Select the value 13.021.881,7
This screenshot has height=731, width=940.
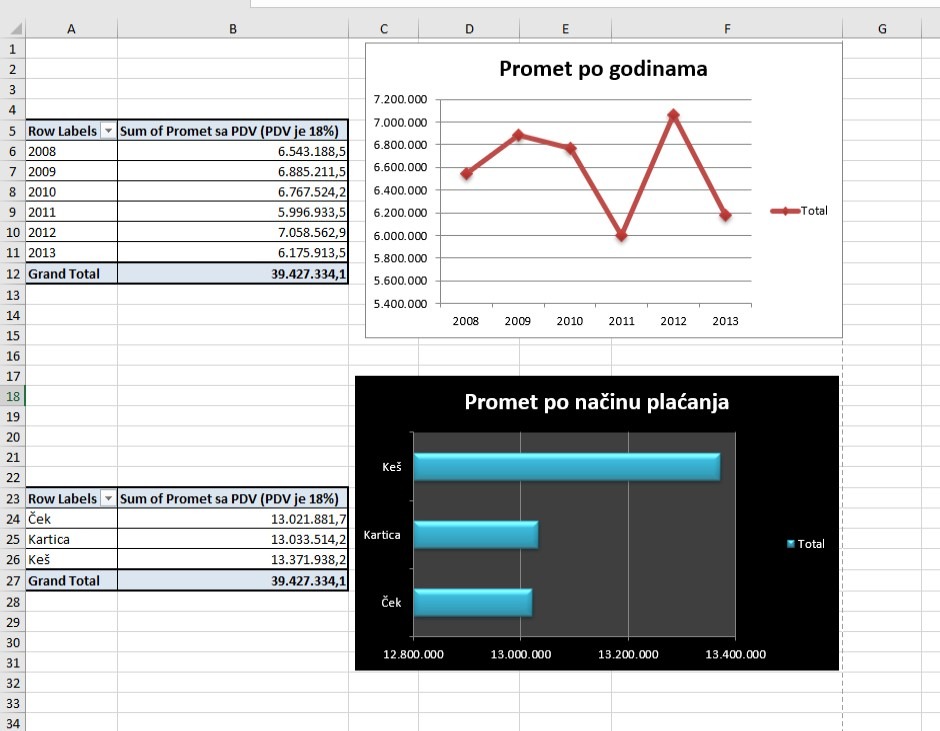click(233, 519)
